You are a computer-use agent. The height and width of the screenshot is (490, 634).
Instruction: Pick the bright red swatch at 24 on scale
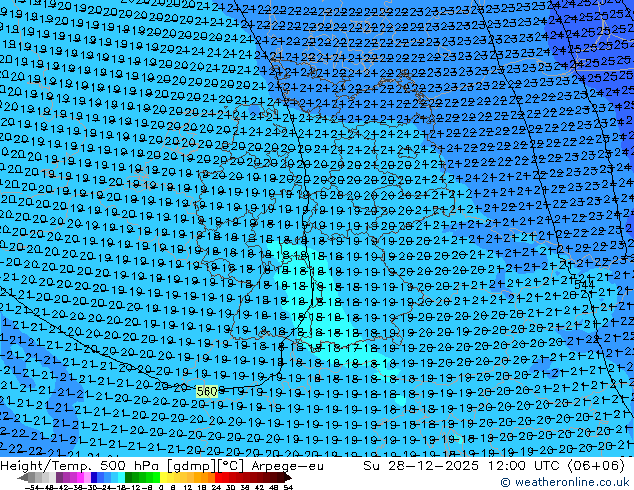pos(218,477)
